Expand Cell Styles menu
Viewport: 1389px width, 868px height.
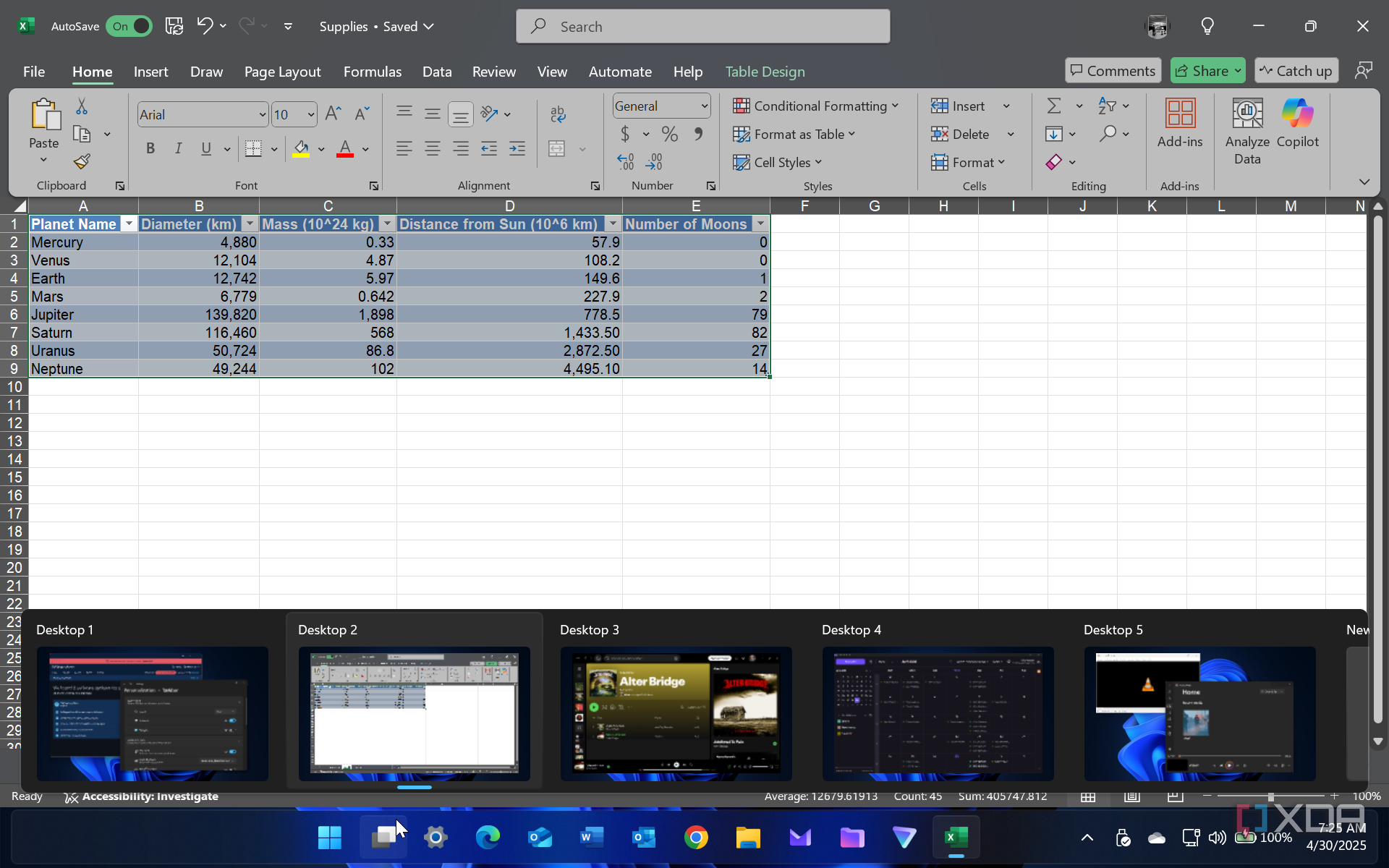(778, 163)
